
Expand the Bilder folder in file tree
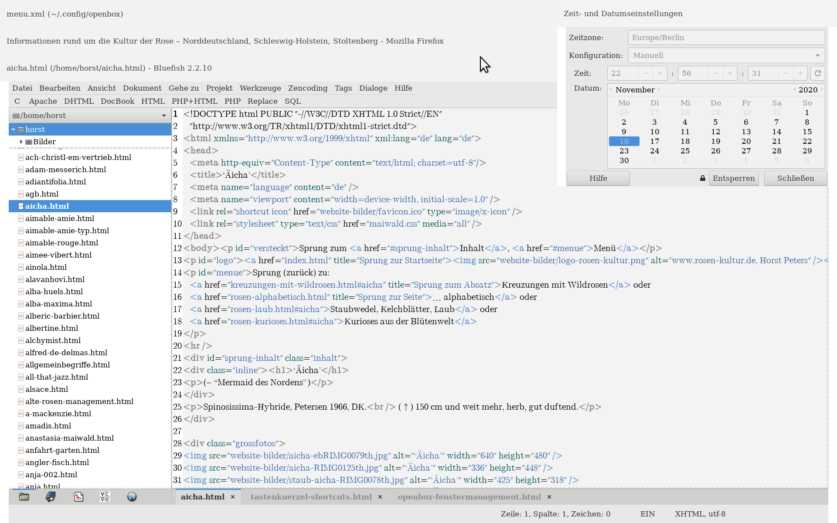[21, 142]
